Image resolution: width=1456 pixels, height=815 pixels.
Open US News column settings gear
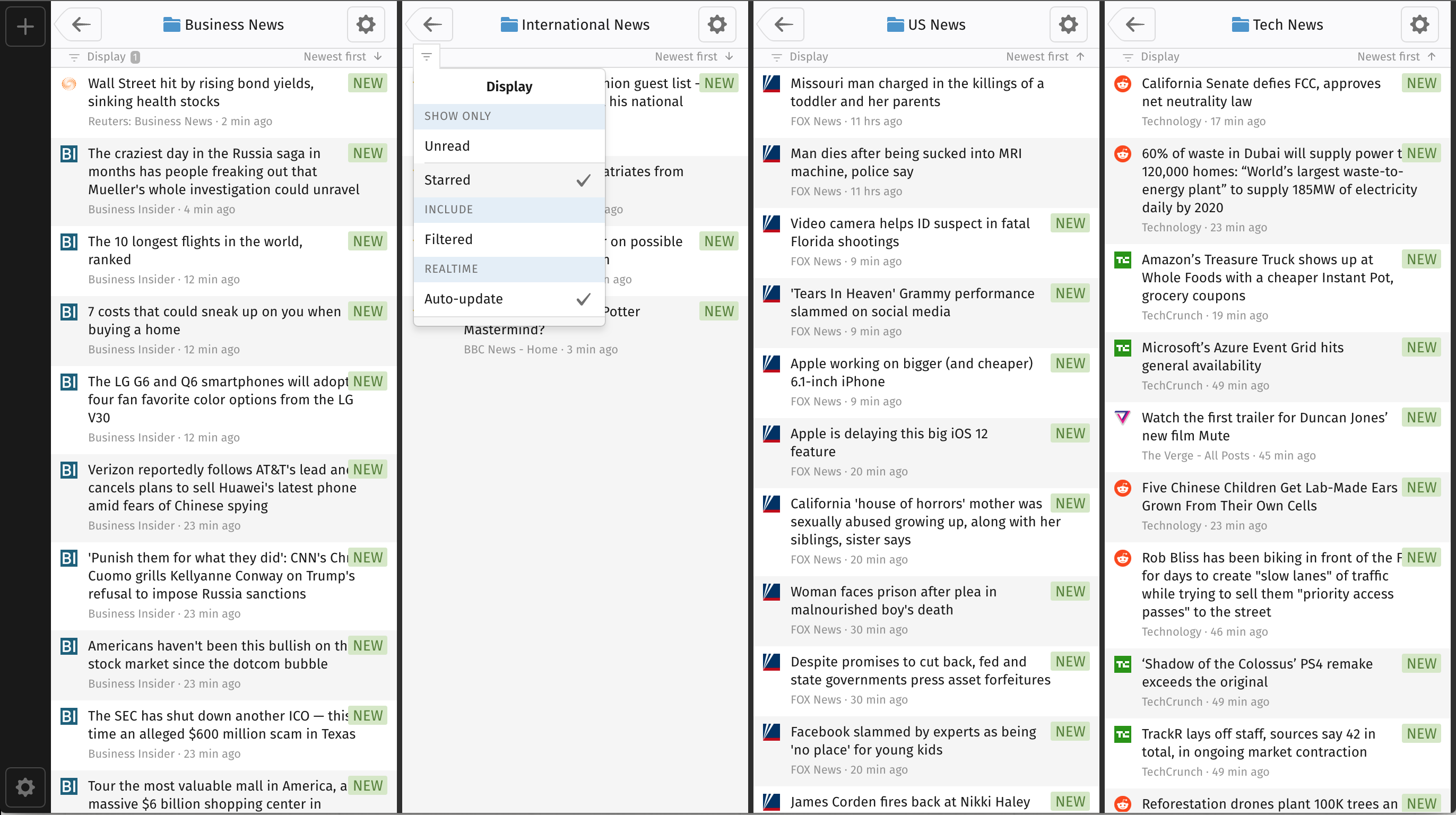click(x=1068, y=24)
